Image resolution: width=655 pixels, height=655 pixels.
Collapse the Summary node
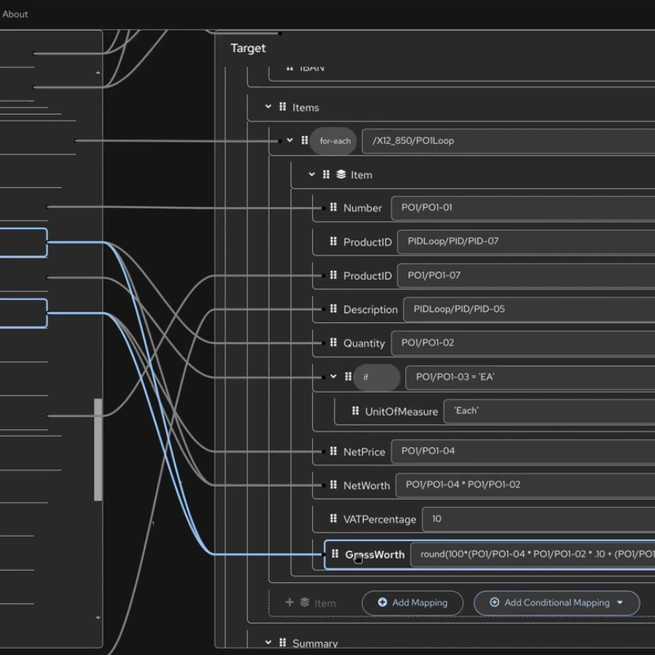(268, 642)
